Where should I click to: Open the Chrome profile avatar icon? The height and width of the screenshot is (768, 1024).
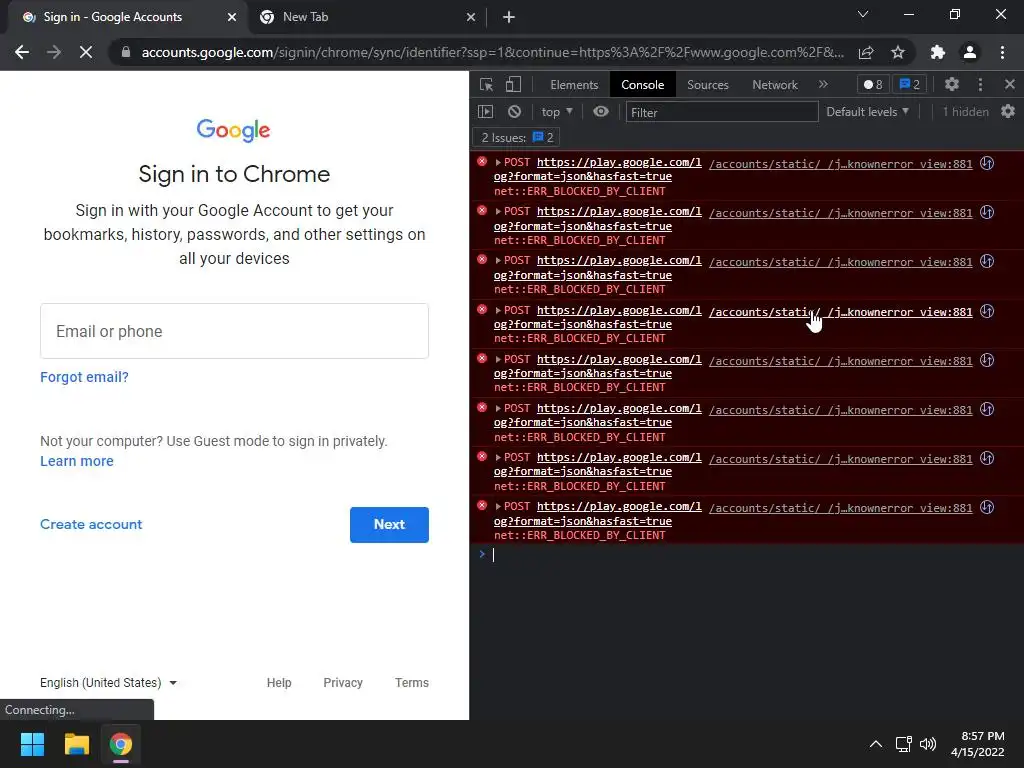pyautogui.click(x=970, y=52)
